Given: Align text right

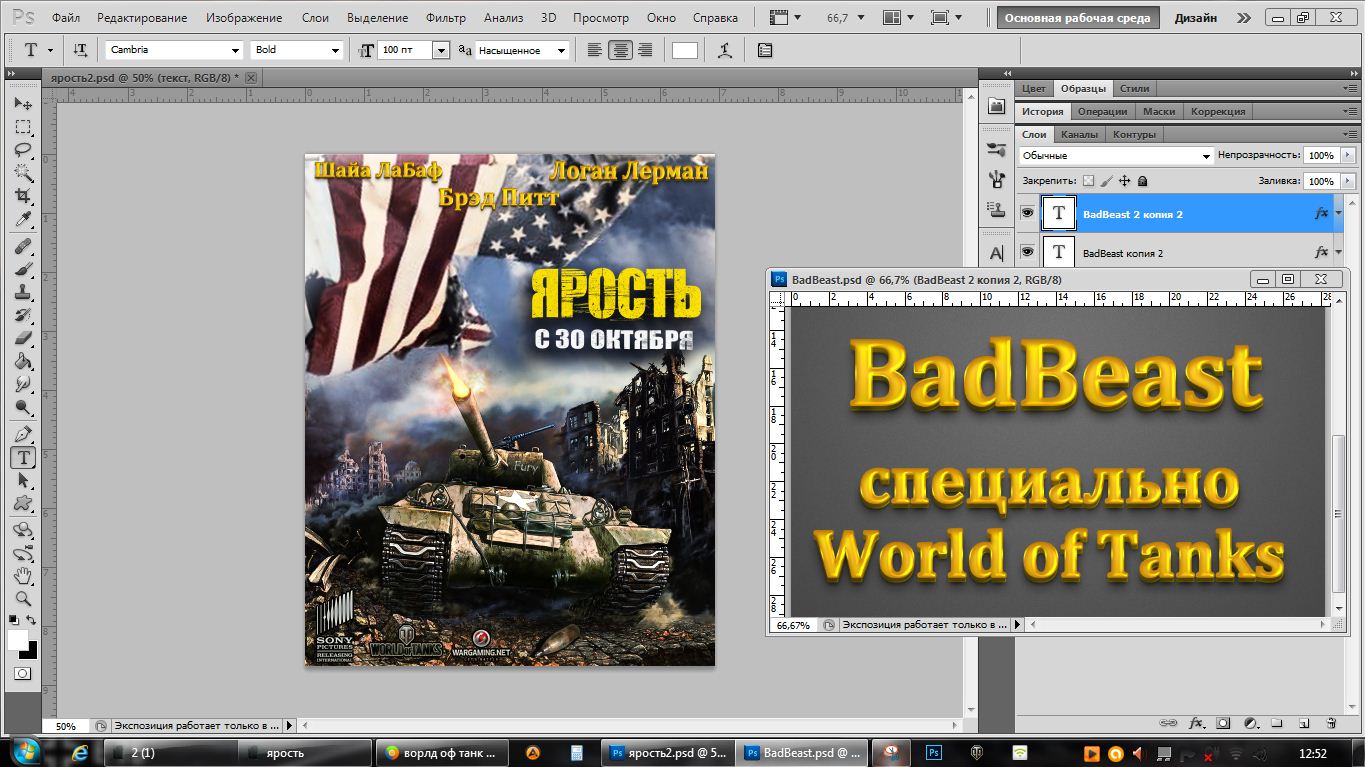Looking at the screenshot, I should click(645, 50).
